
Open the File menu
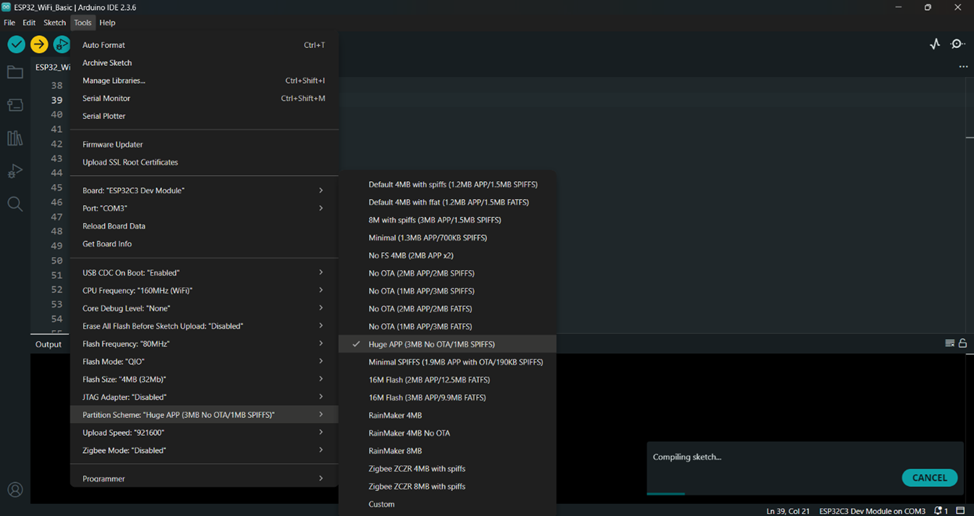9,22
